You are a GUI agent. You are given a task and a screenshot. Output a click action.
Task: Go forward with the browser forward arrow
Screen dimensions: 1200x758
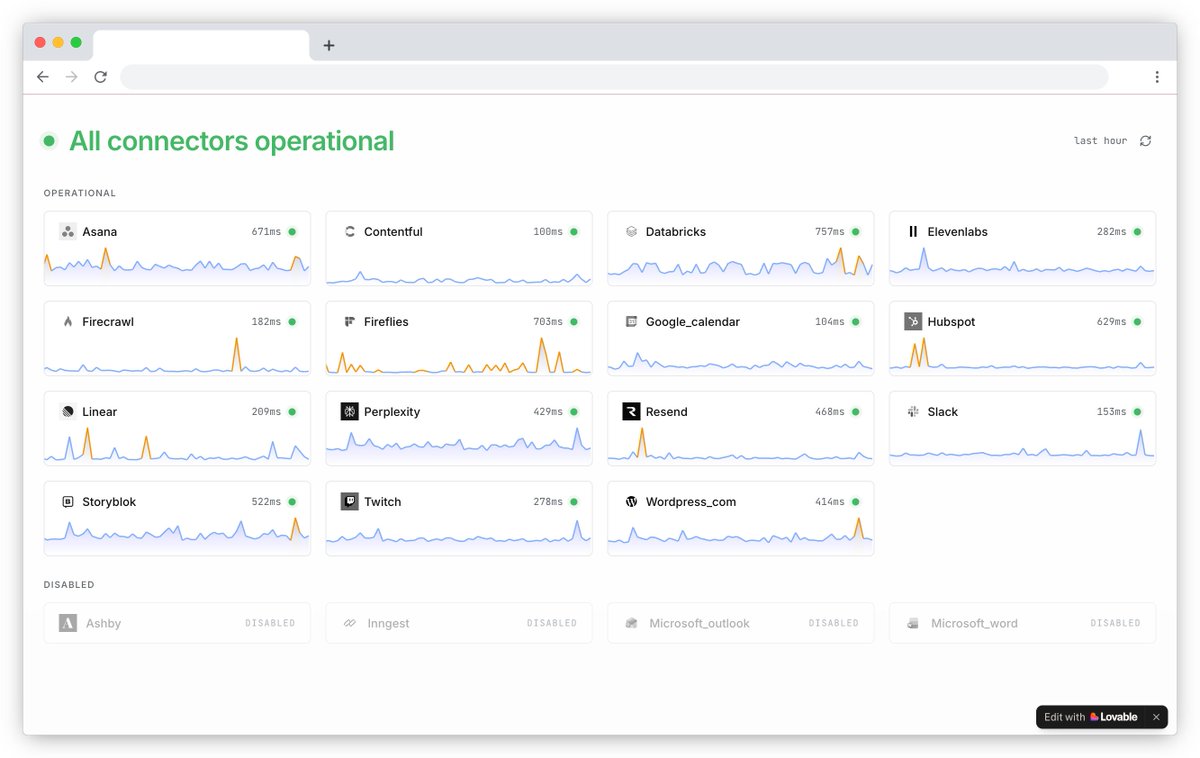click(x=71, y=77)
